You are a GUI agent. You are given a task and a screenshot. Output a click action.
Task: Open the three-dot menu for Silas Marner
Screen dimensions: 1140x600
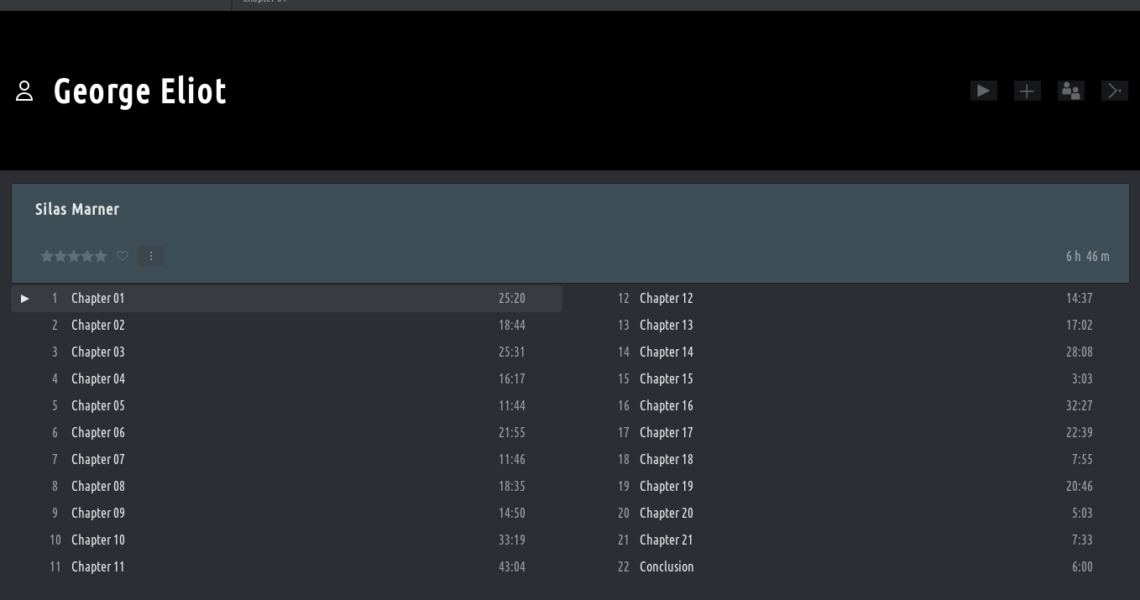[x=151, y=256]
